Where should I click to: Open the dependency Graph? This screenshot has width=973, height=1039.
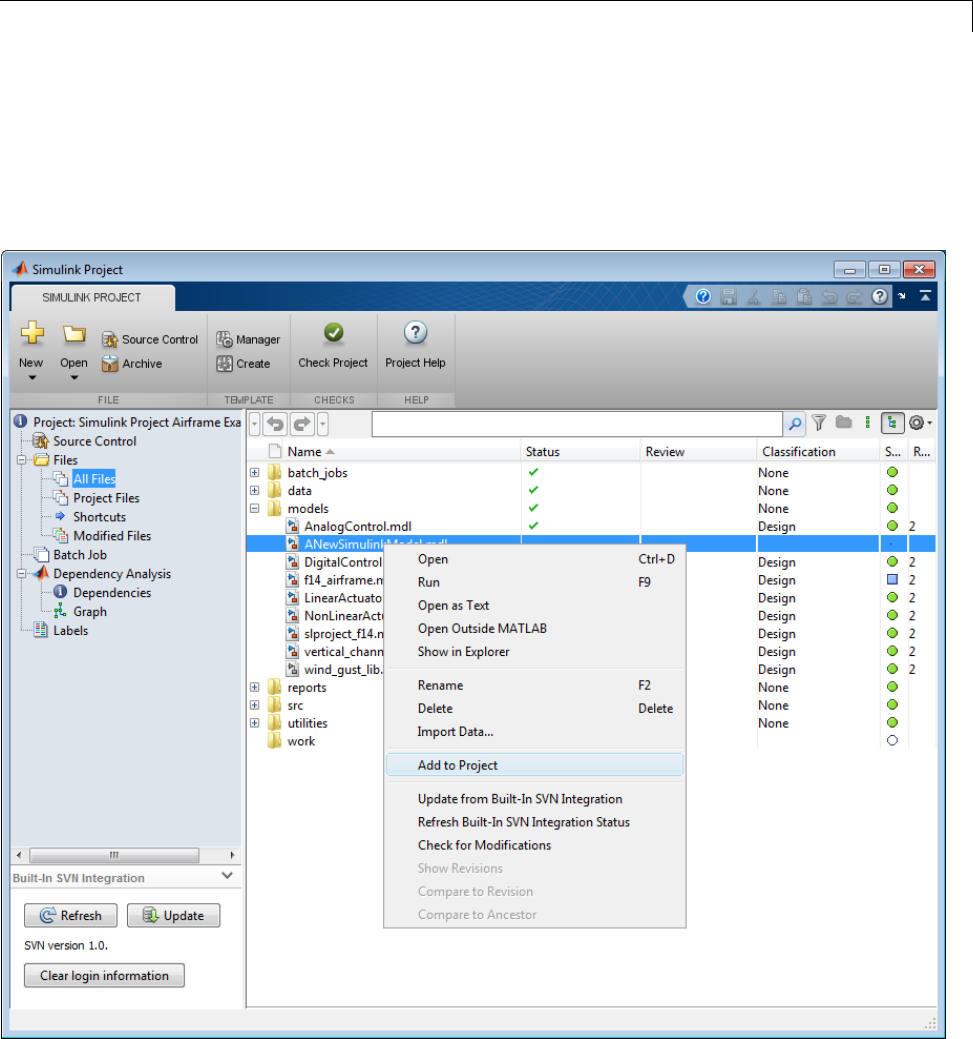pos(89,612)
